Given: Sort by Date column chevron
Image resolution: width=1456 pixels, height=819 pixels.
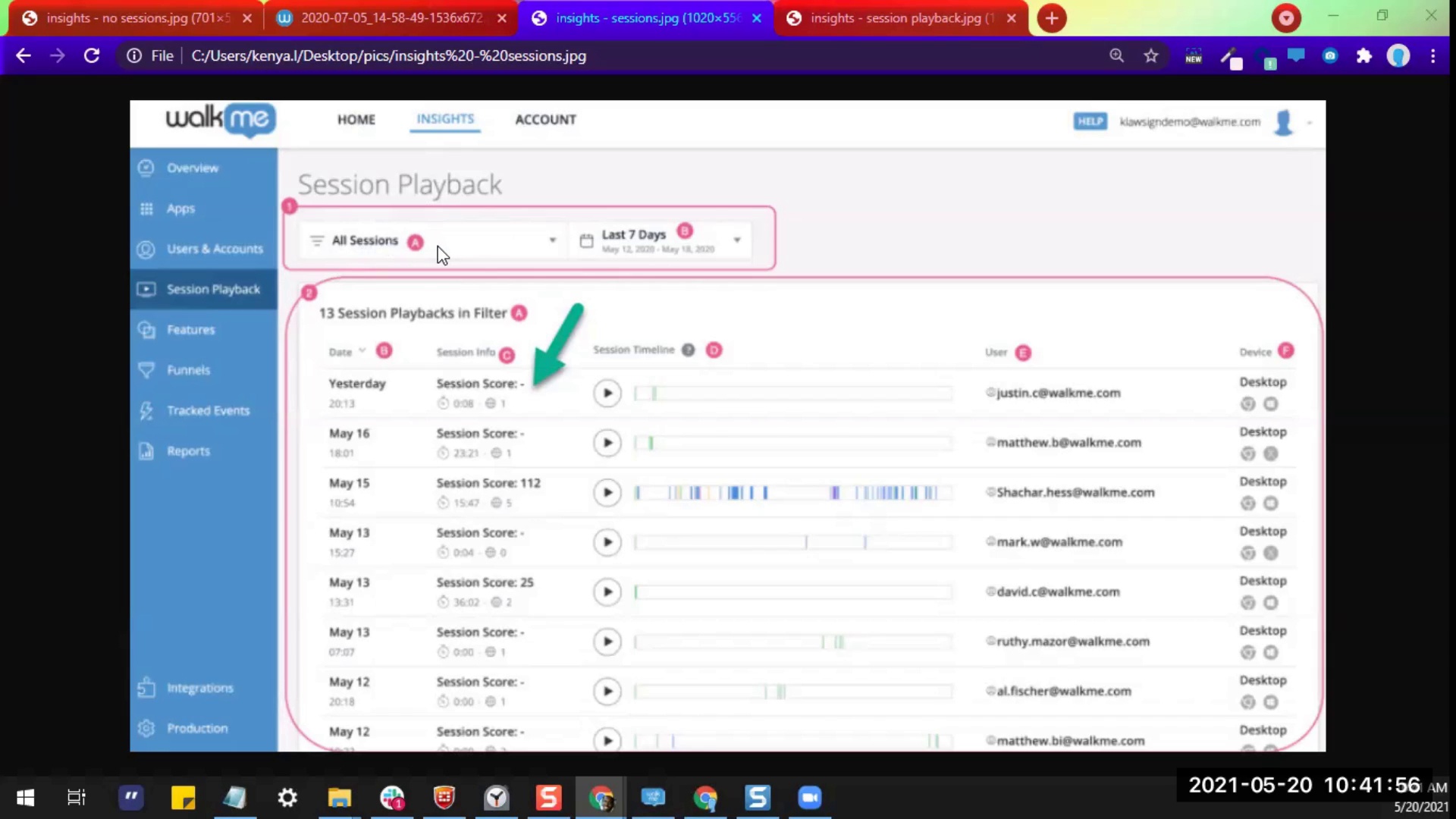Looking at the screenshot, I should [362, 350].
